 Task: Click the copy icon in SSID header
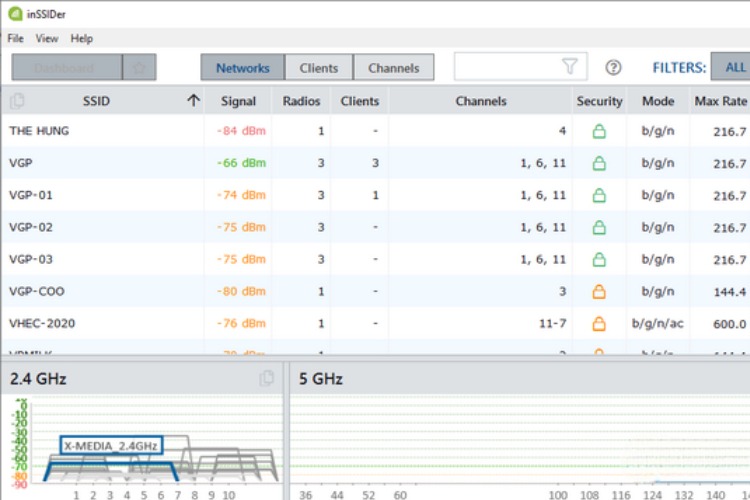tap(17, 101)
